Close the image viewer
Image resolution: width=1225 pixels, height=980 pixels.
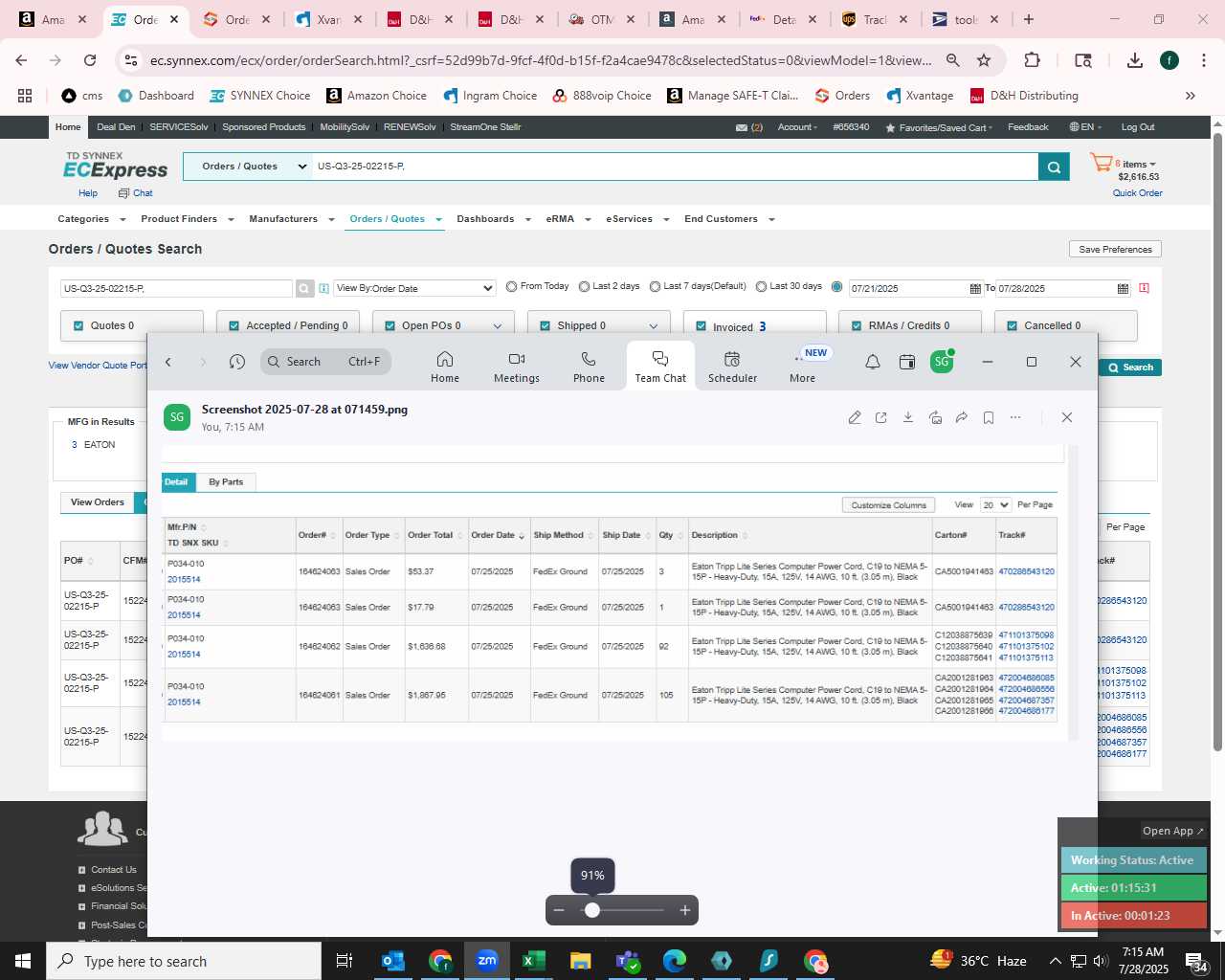(1067, 417)
